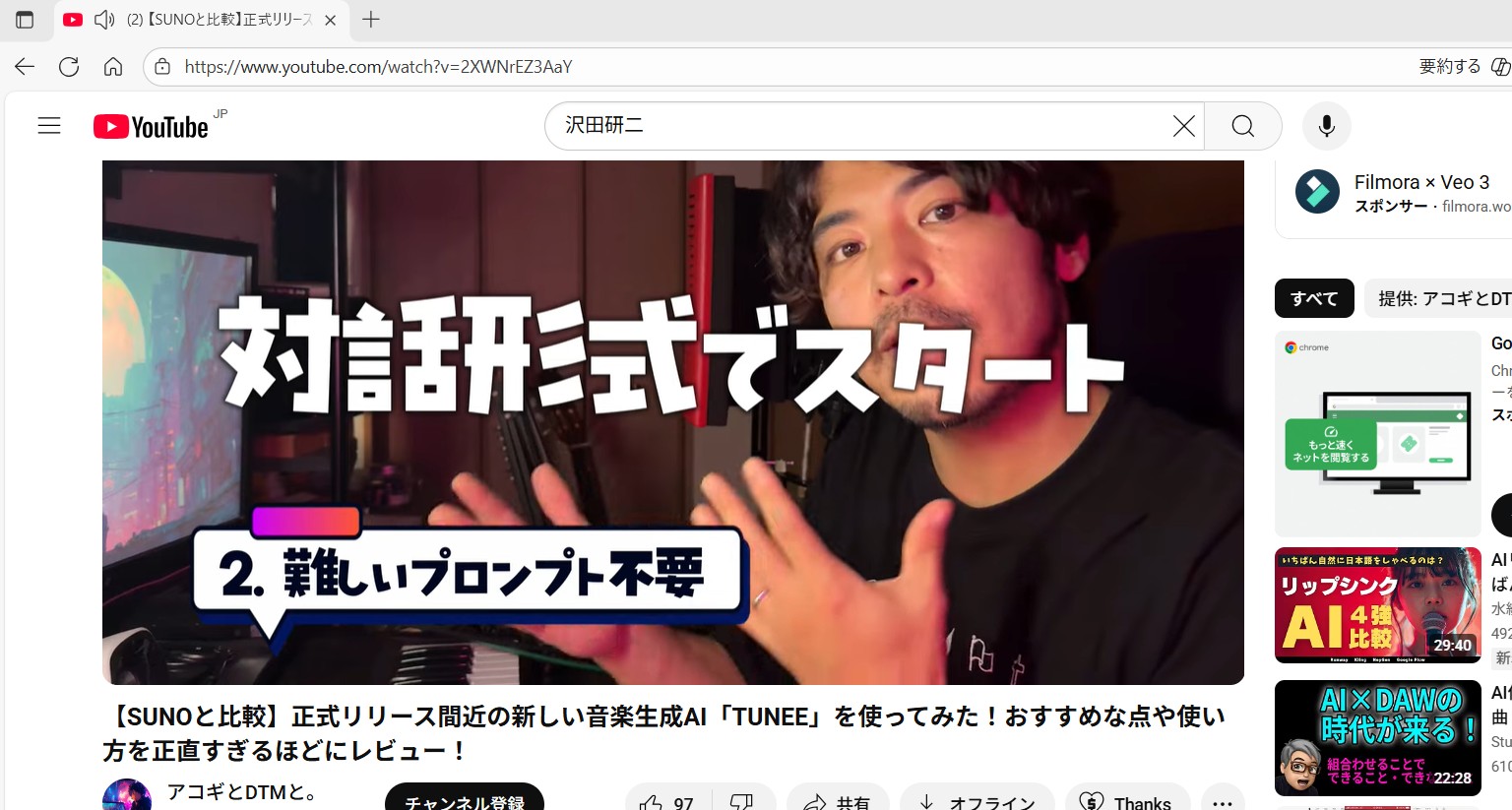
Task: Start voice search with the microphone icon
Action: (1326, 126)
